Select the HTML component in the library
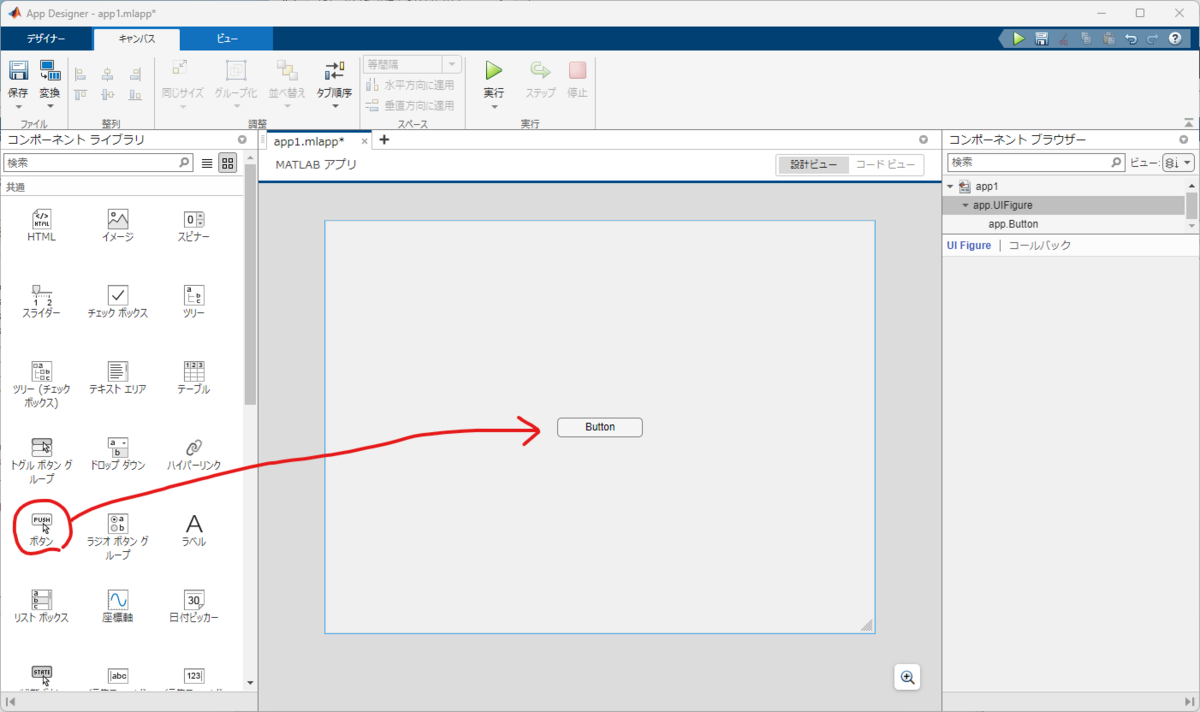This screenshot has width=1200, height=712. [x=42, y=226]
